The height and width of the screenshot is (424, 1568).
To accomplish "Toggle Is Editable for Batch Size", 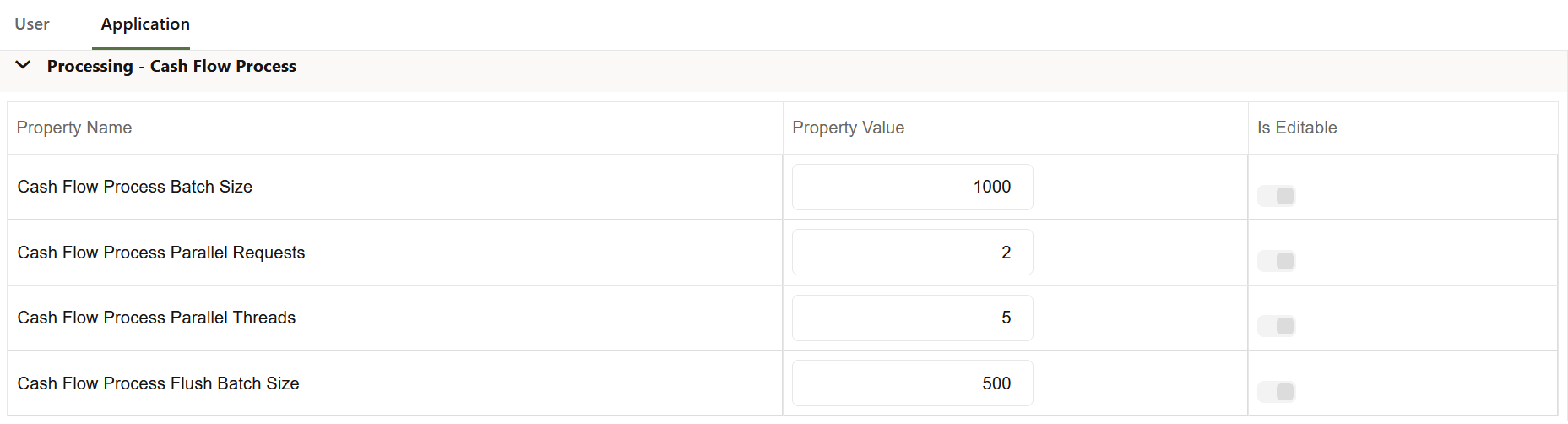I will (x=1276, y=196).
